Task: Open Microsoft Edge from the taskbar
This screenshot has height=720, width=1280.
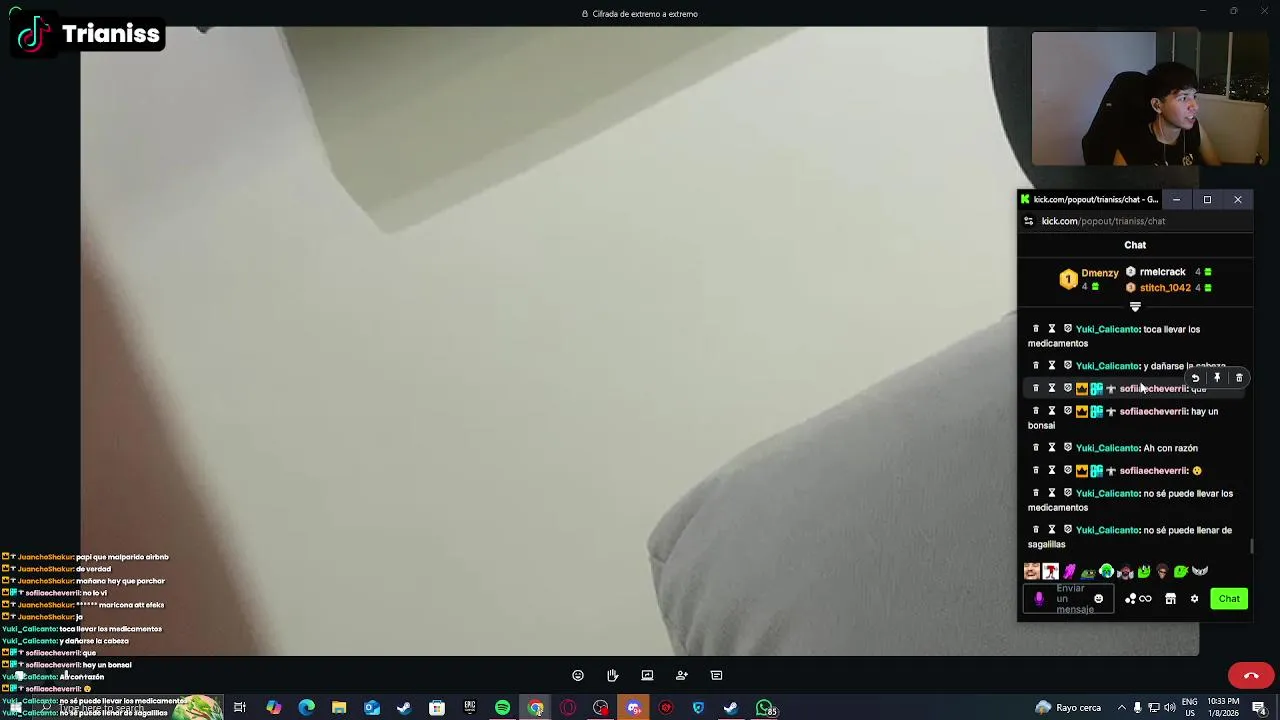Action: 306,708
